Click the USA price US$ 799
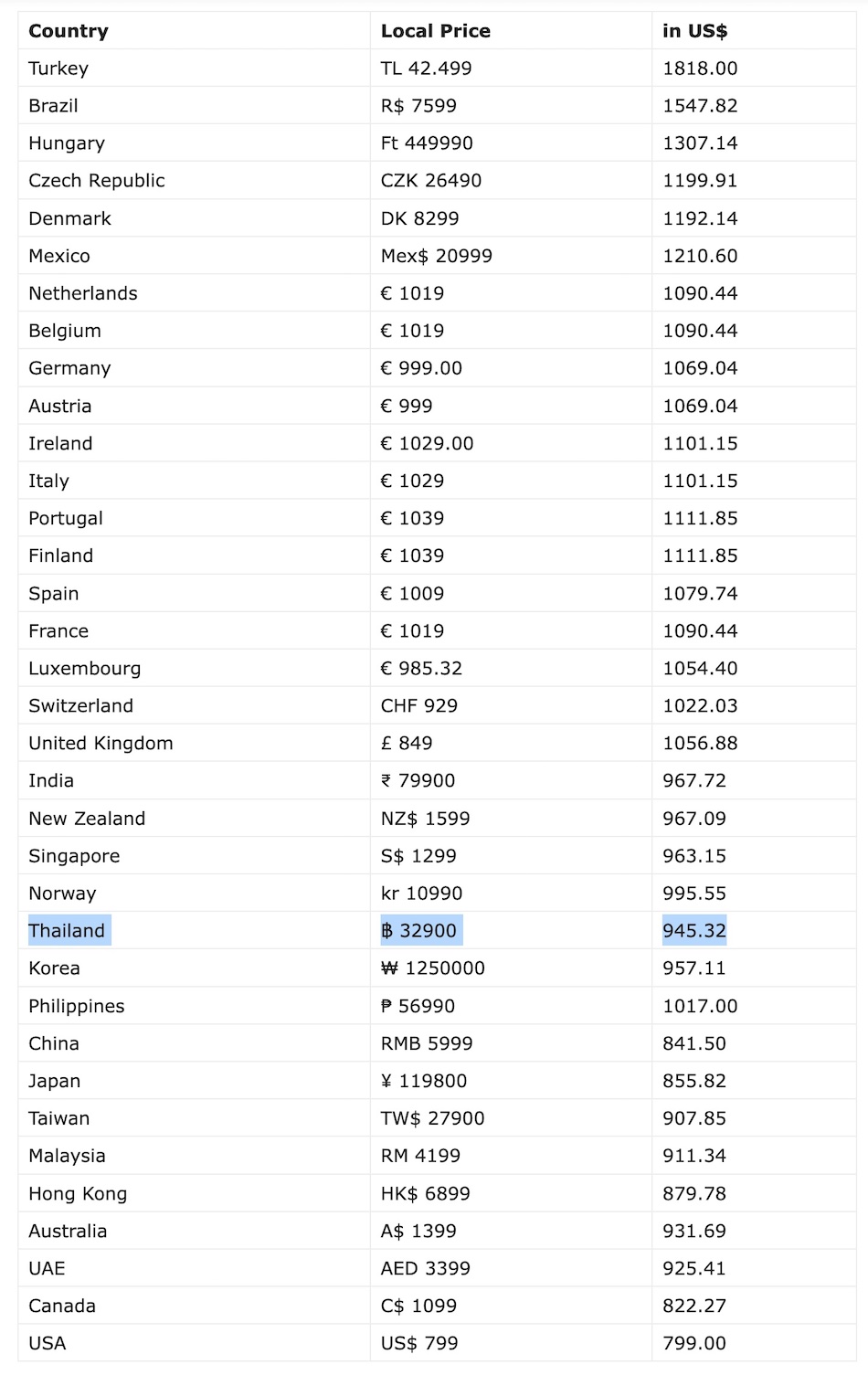This screenshot has width=868, height=1375. coord(419,1344)
